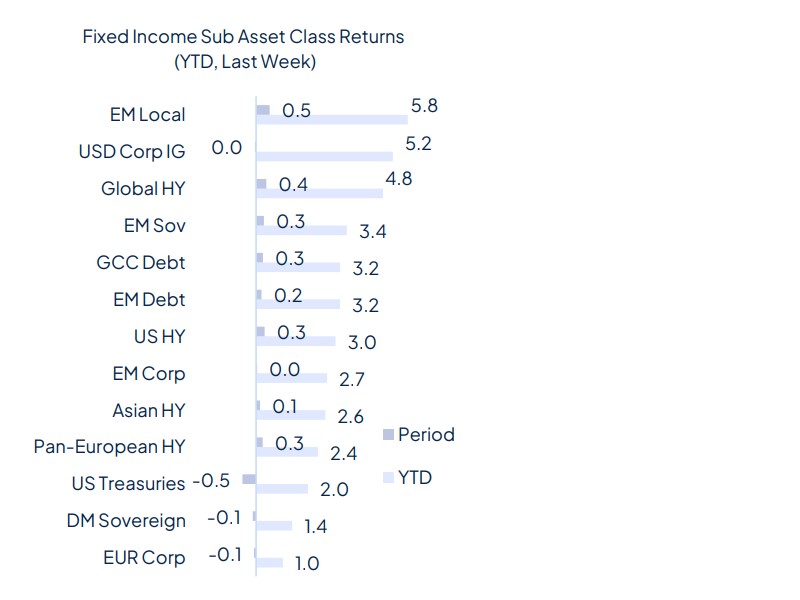The height and width of the screenshot is (600, 800).
Task: Click the DM Sovereign category label
Action: click(126, 521)
